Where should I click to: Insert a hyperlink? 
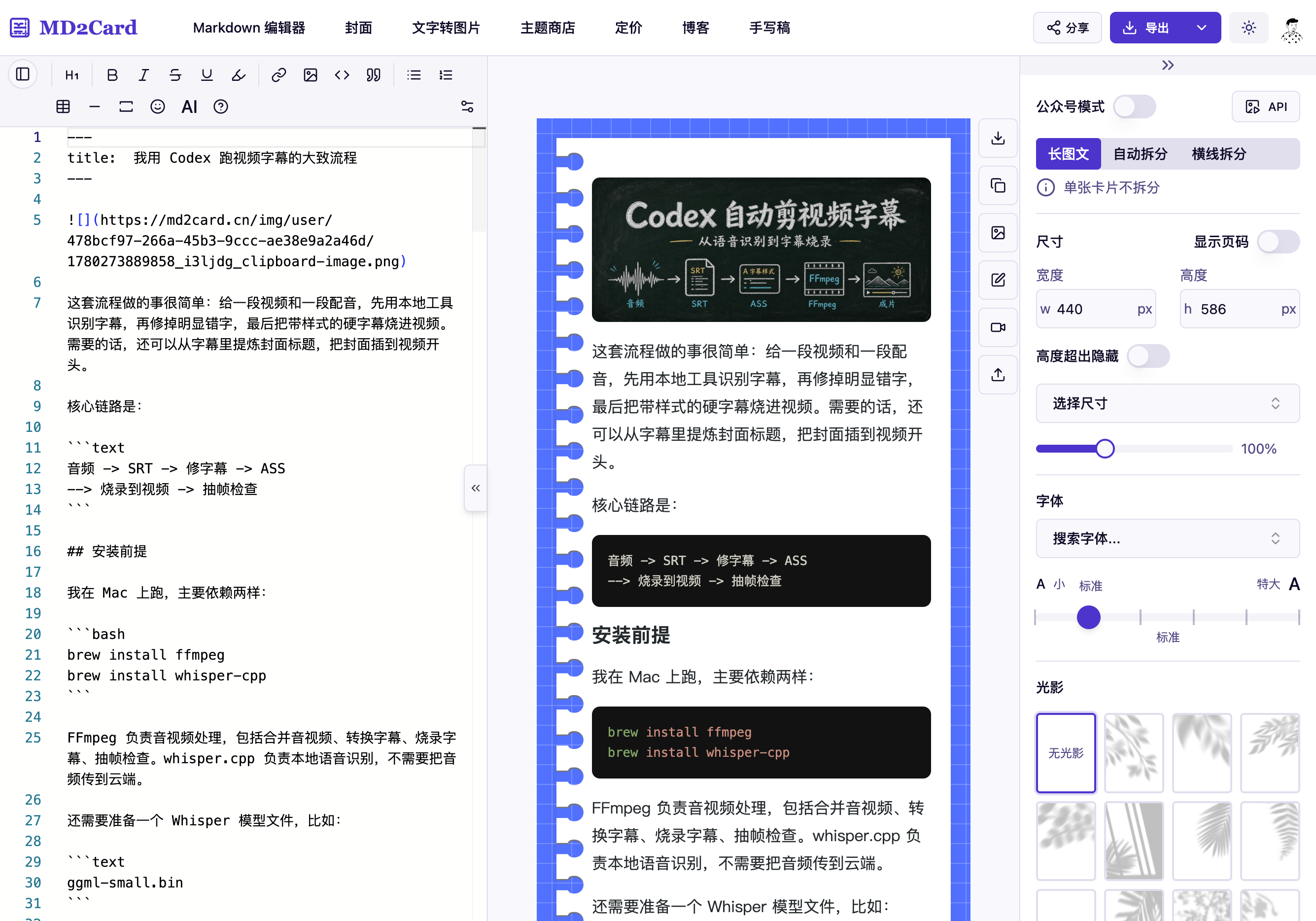pyautogui.click(x=279, y=75)
